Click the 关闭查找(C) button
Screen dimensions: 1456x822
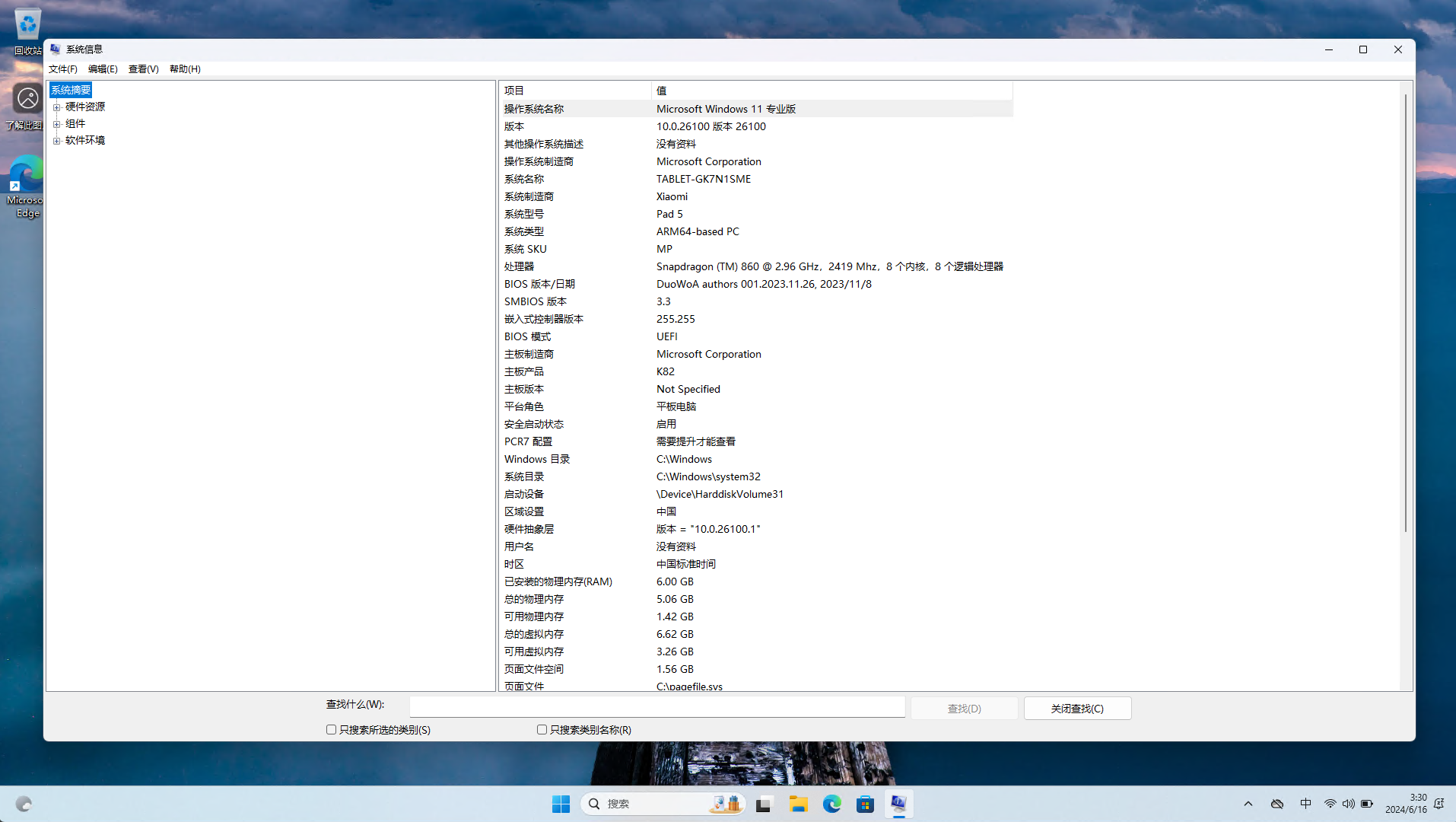(1076, 709)
